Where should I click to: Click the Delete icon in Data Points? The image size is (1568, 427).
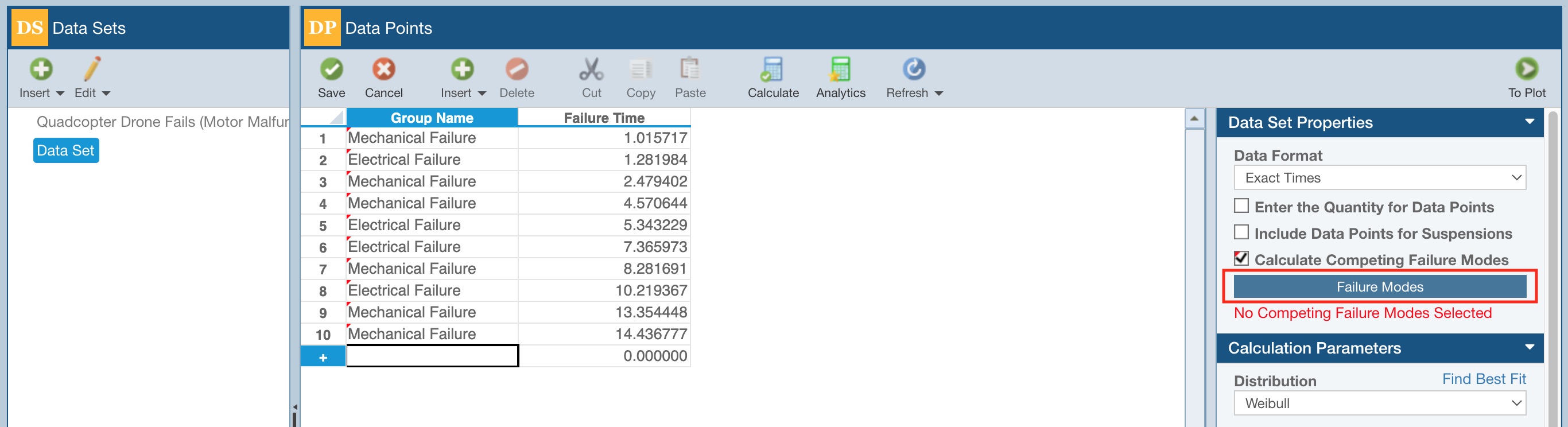point(516,69)
